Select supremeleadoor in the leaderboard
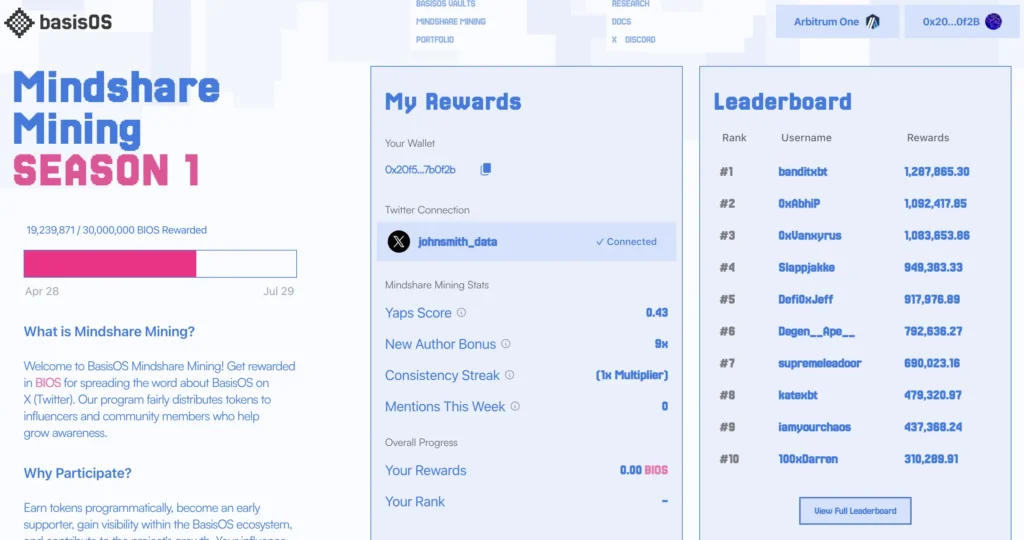Image resolution: width=1024 pixels, height=540 pixels. click(820, 364)
